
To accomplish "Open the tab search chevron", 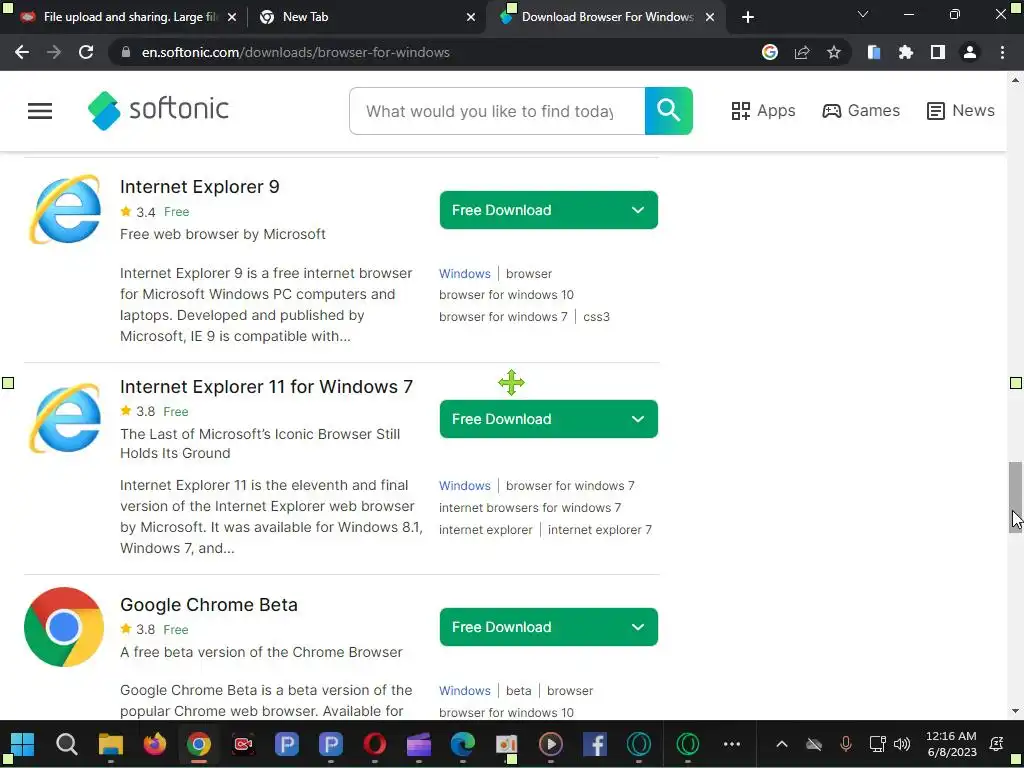I will [x=862, y=14].
